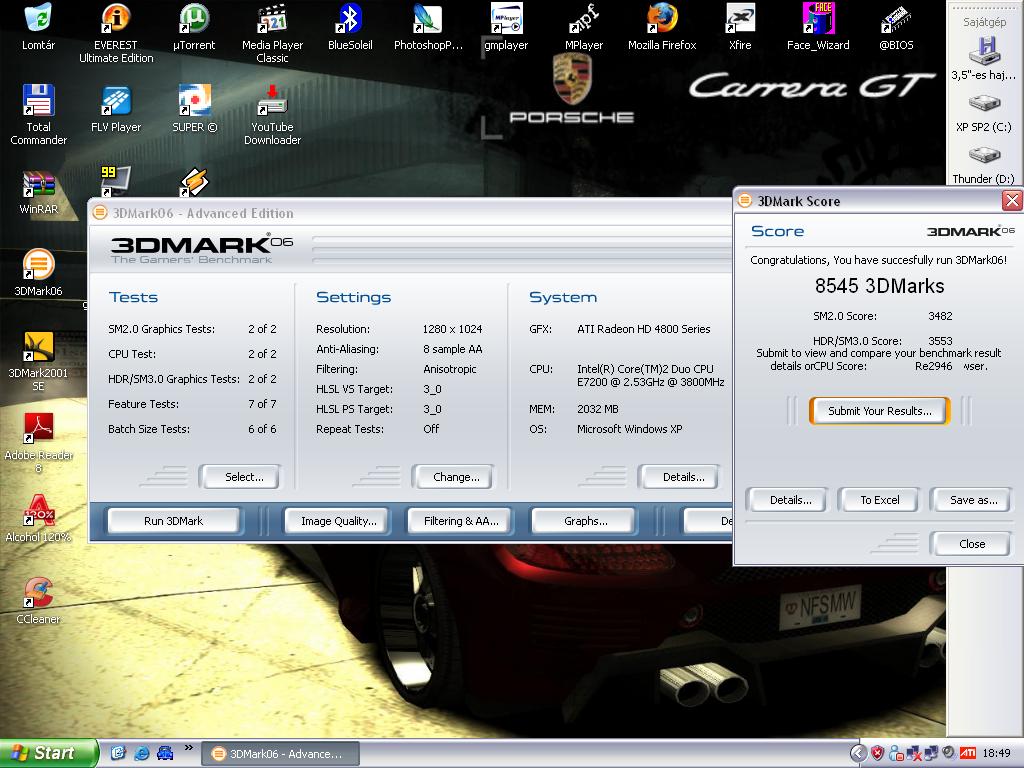Image resolution: width=1024 pixels, height=768 pixels.
Task: Open the FLV Player shortcut
Action: point(116,108)
